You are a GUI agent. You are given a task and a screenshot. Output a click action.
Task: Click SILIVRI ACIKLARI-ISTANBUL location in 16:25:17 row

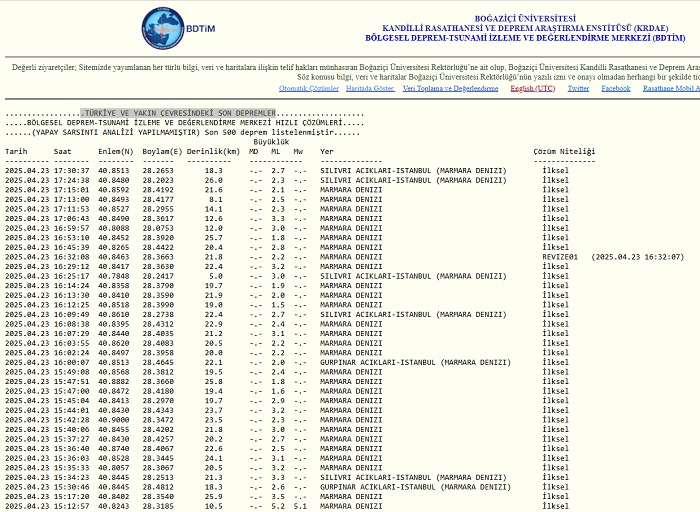[x=413, y=276]
